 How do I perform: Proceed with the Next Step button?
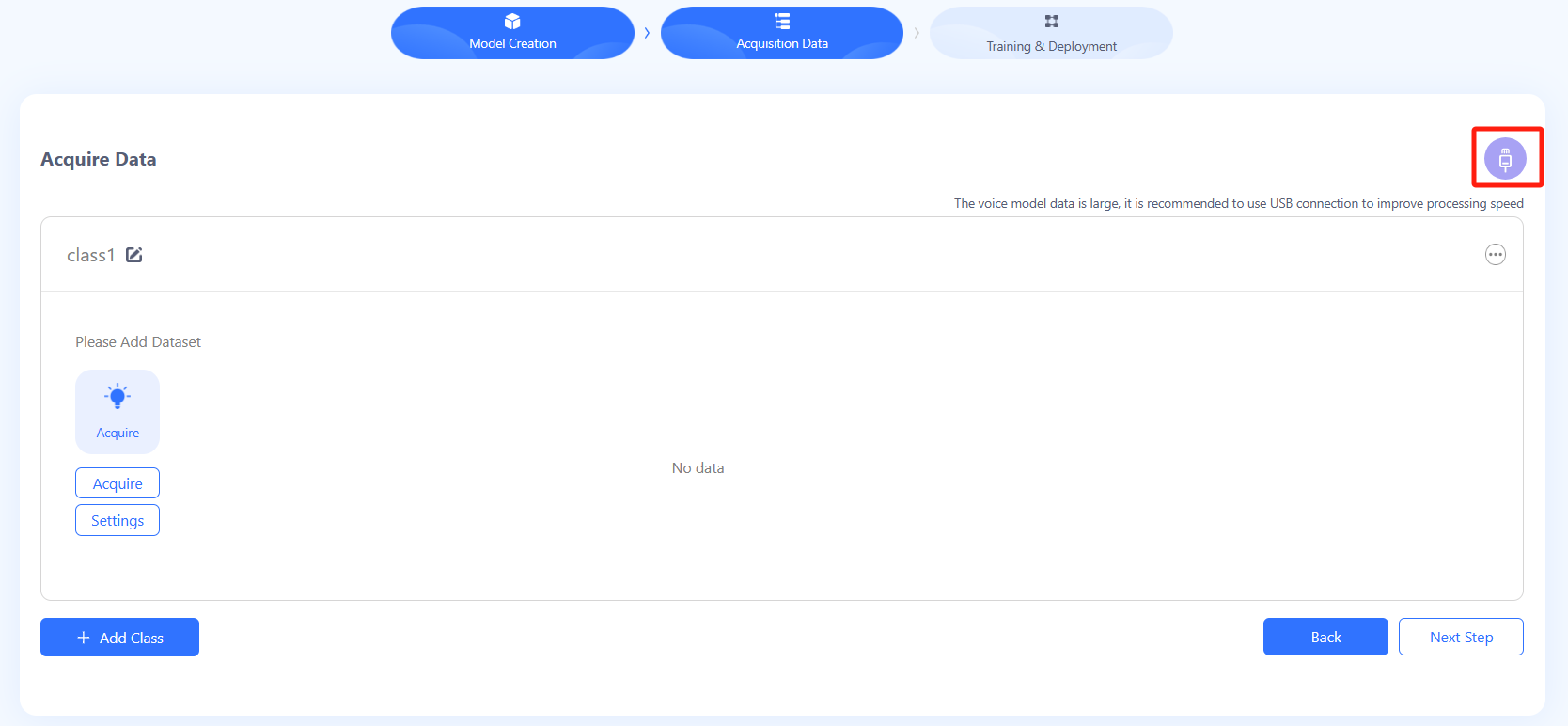click(1461, 637)
